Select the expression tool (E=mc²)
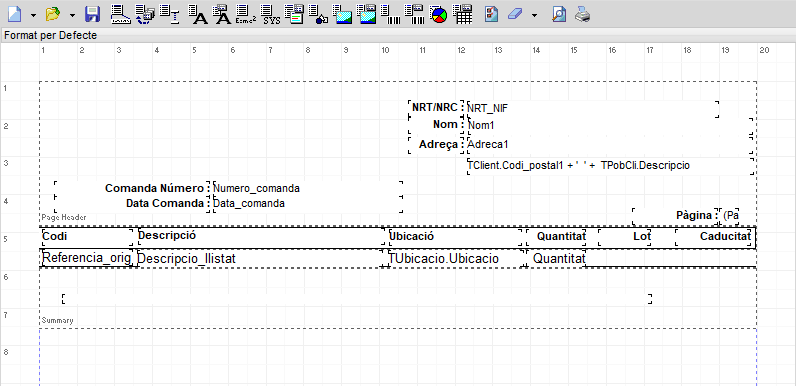The width and height of the screenshot is (796, 386). [246, 14]
